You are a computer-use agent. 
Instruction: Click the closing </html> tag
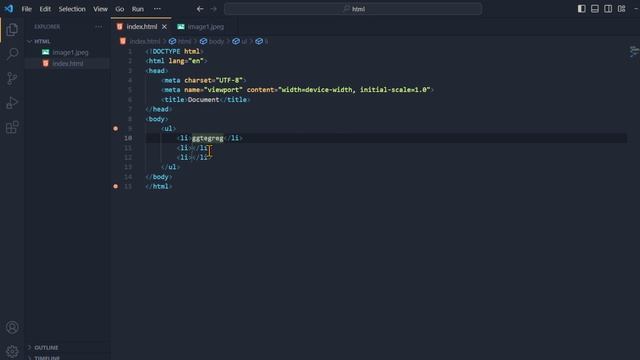[x=159, y=186]
